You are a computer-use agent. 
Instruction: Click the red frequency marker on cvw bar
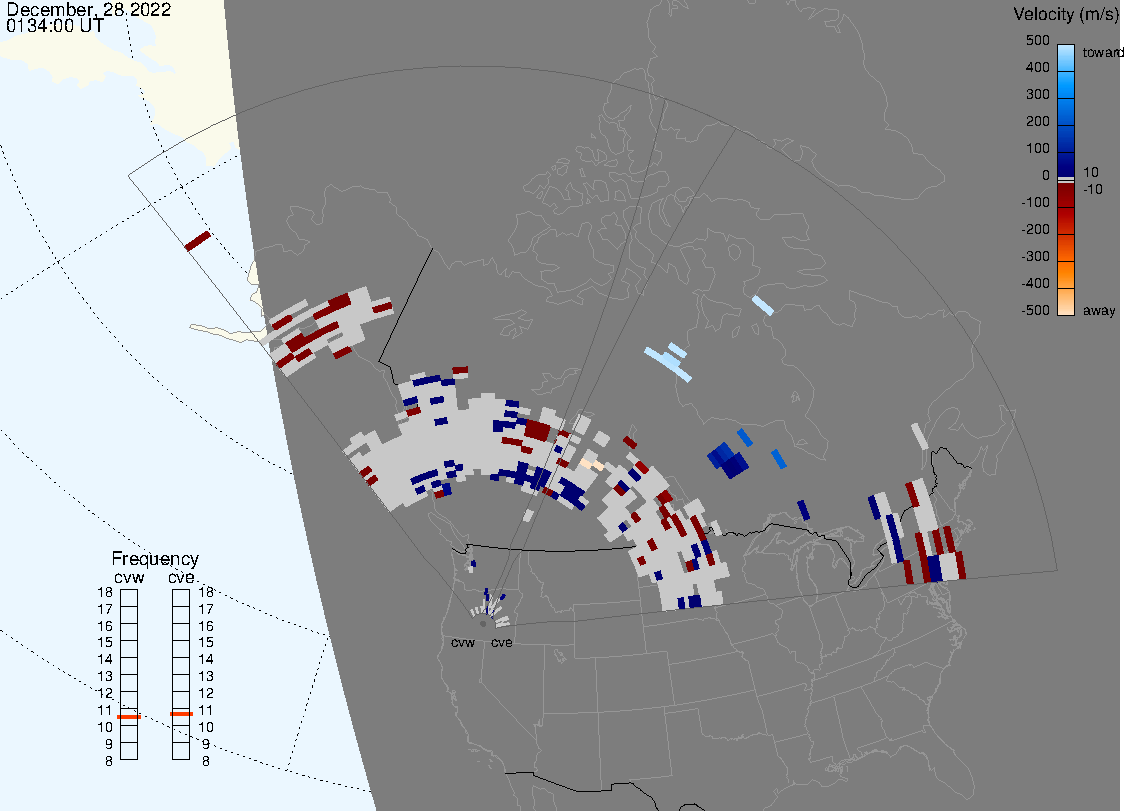[x=129, y=717]
